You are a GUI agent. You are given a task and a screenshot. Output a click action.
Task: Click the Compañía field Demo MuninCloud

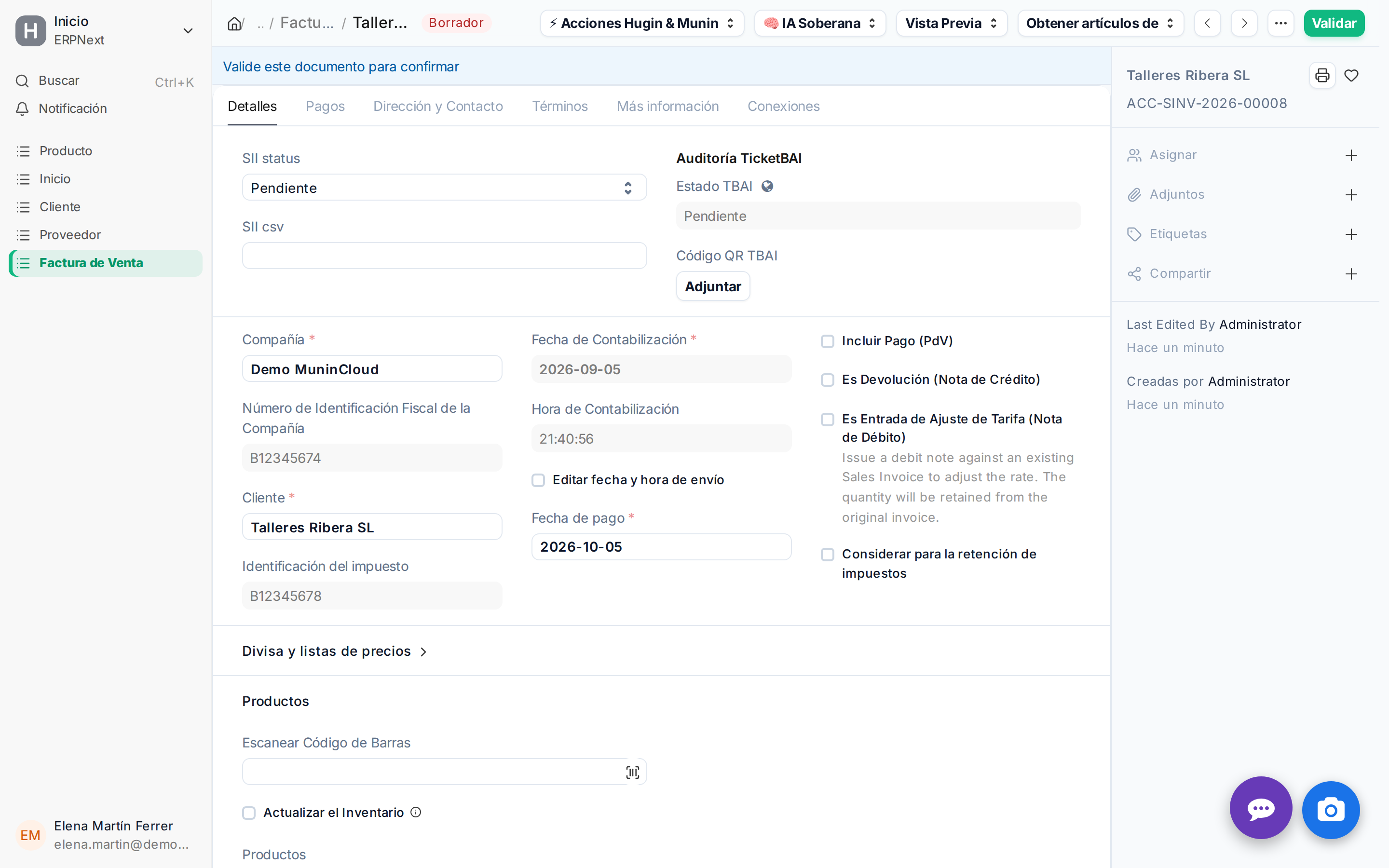372,369
